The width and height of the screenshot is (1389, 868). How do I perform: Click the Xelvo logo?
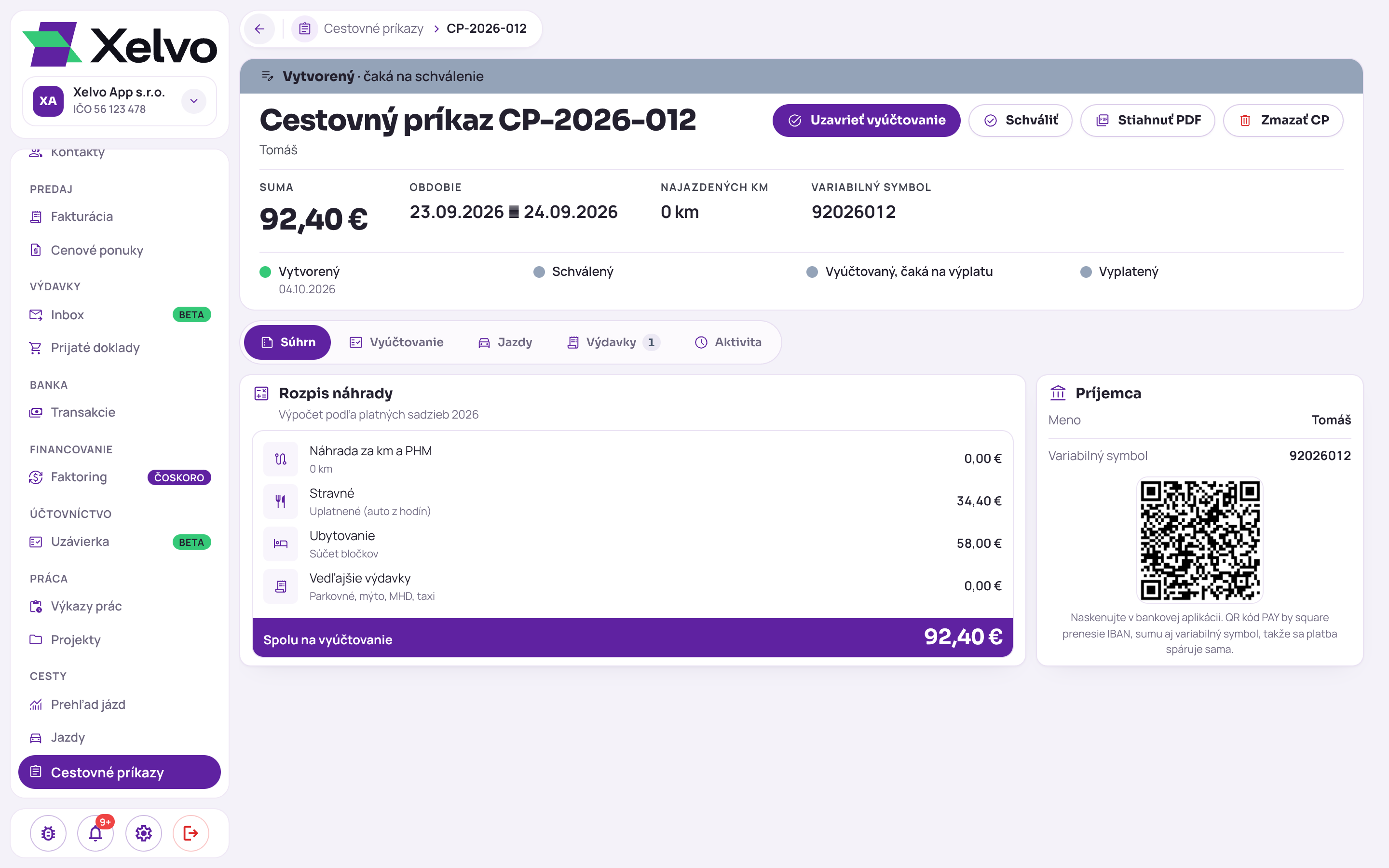(120, 44)
